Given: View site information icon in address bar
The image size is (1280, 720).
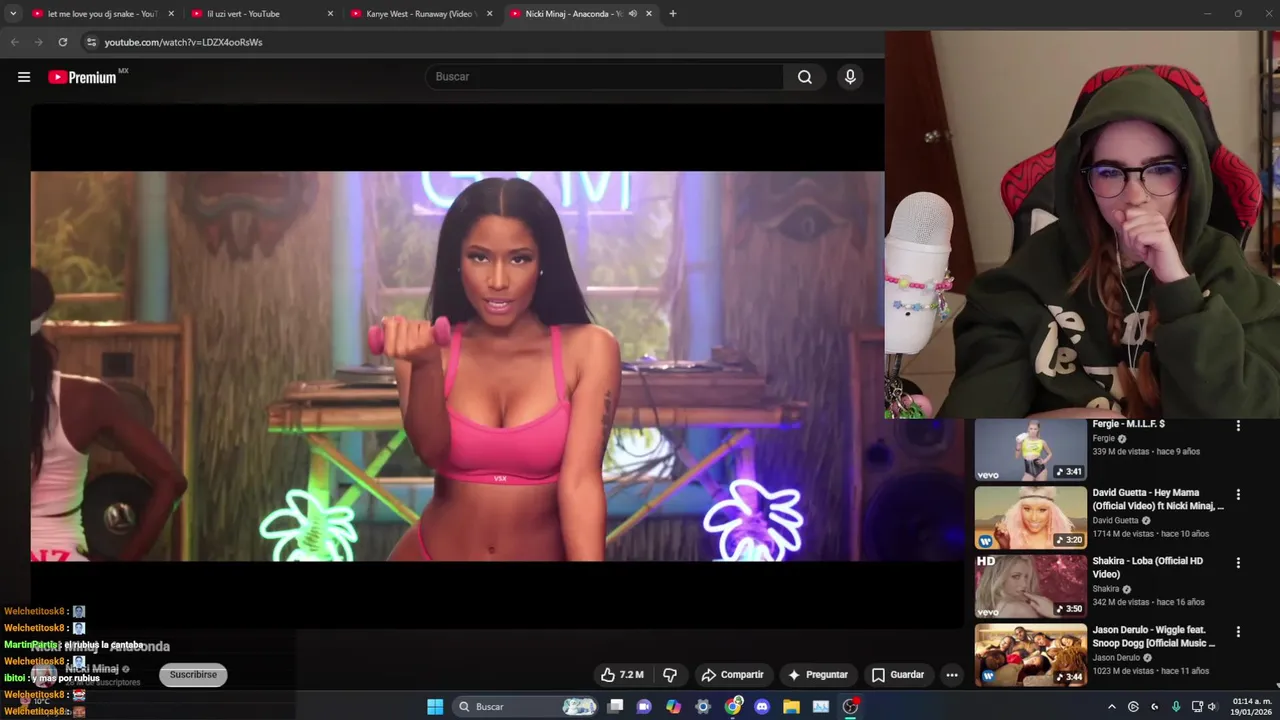Looking at the screenshot, I should [x=91, y=42].
